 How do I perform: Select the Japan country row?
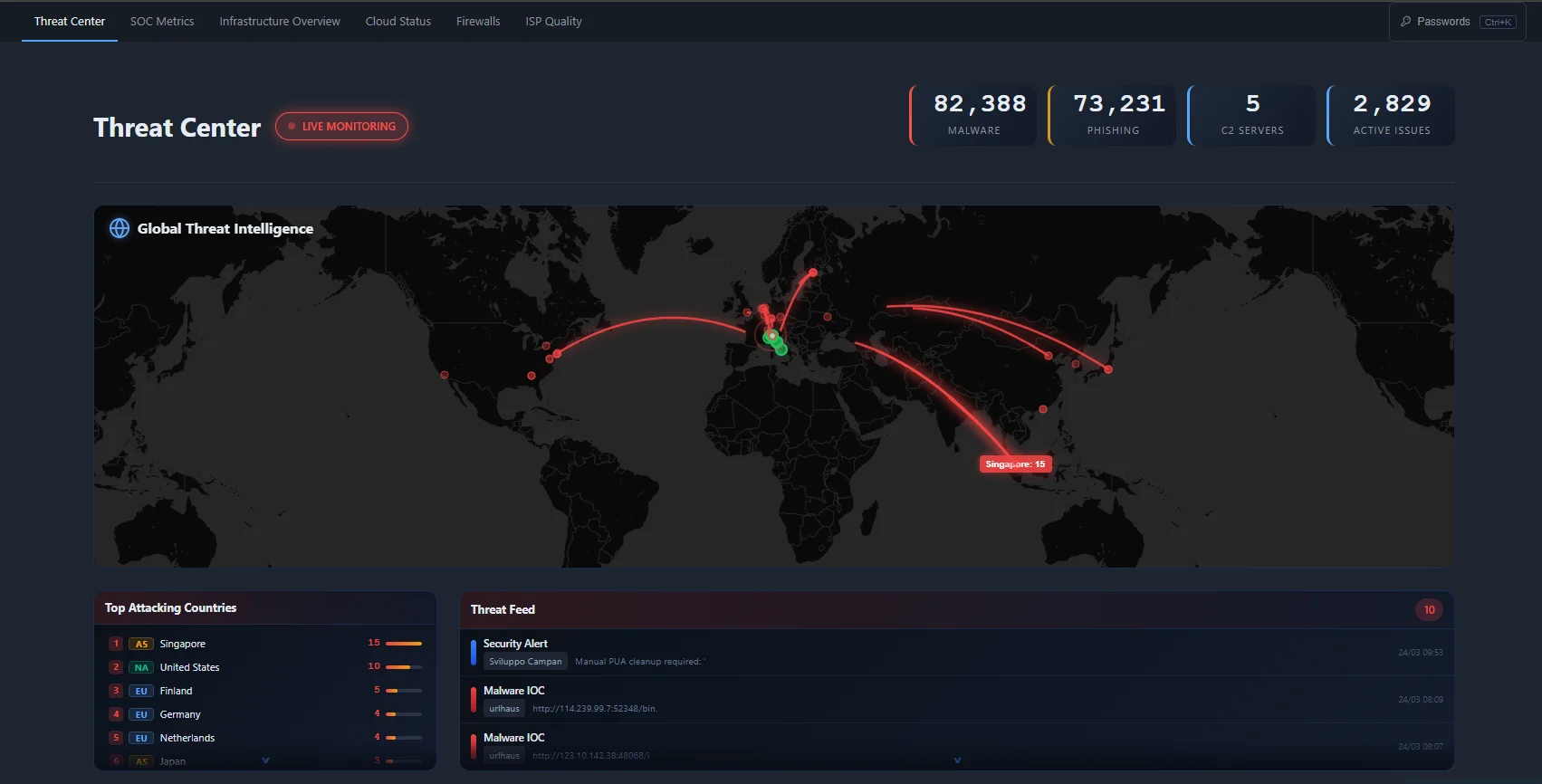[x=265, y=760]
